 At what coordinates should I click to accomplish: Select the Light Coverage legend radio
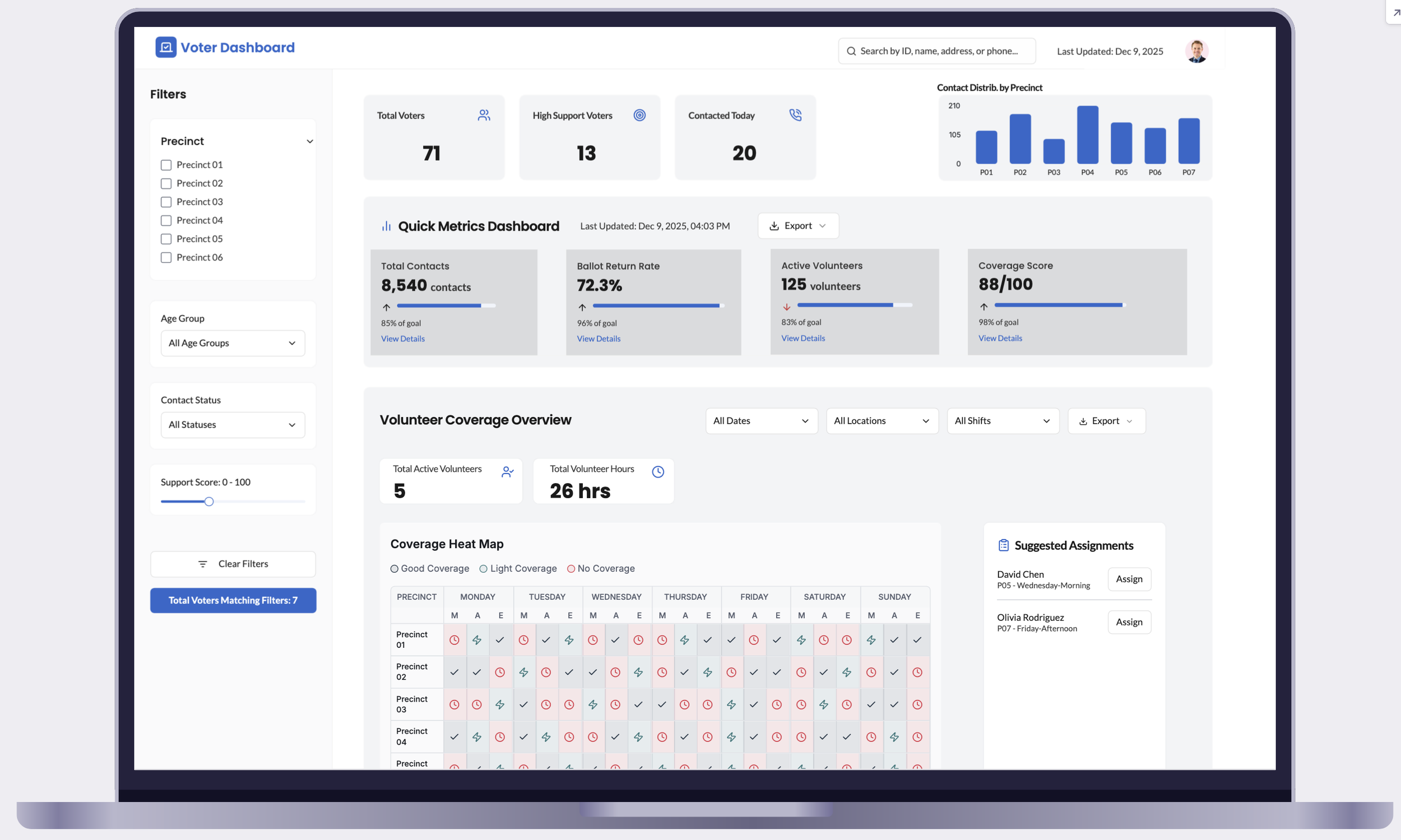pyautogui.click(x=484, y=569)
